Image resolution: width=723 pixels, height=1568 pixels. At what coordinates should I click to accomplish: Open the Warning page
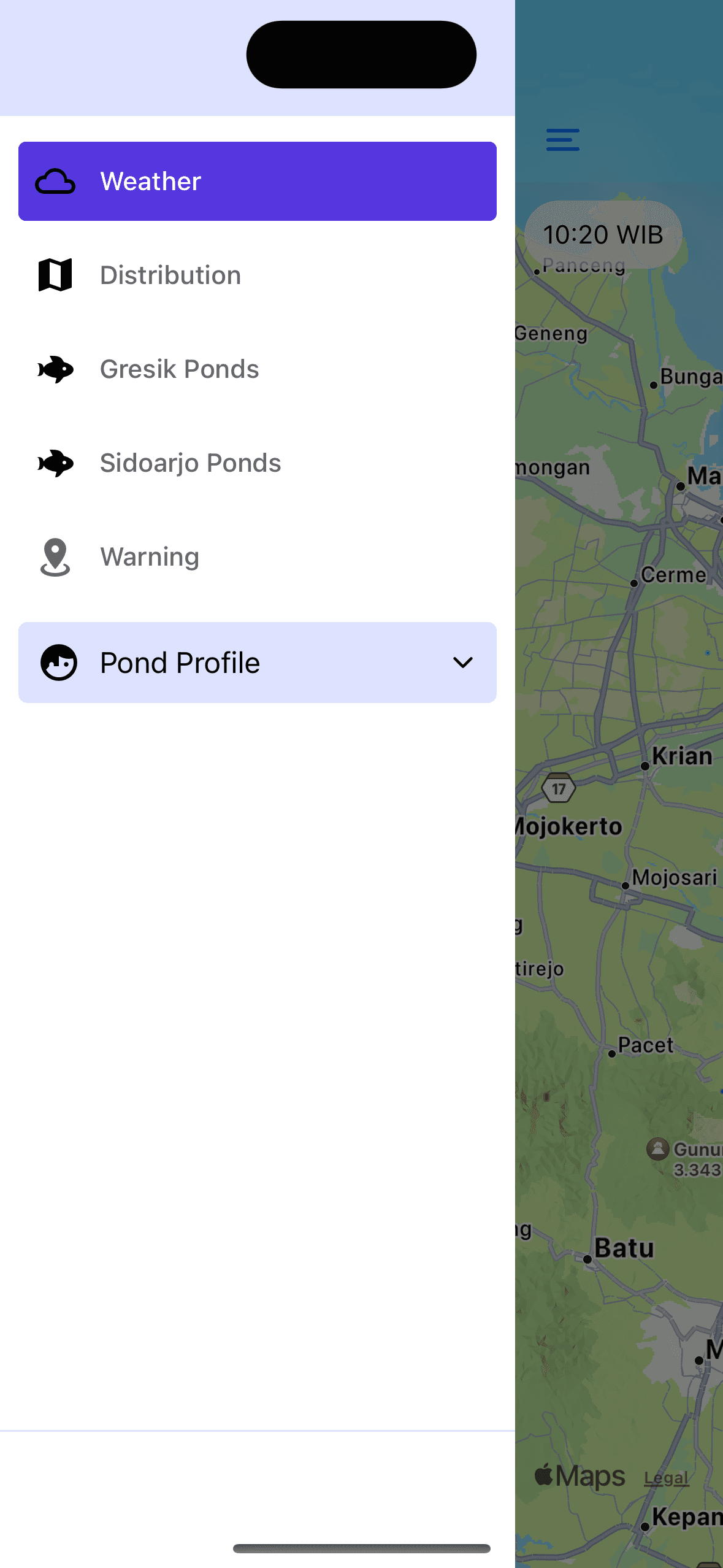pyautogui.click(x=258, y=557)
